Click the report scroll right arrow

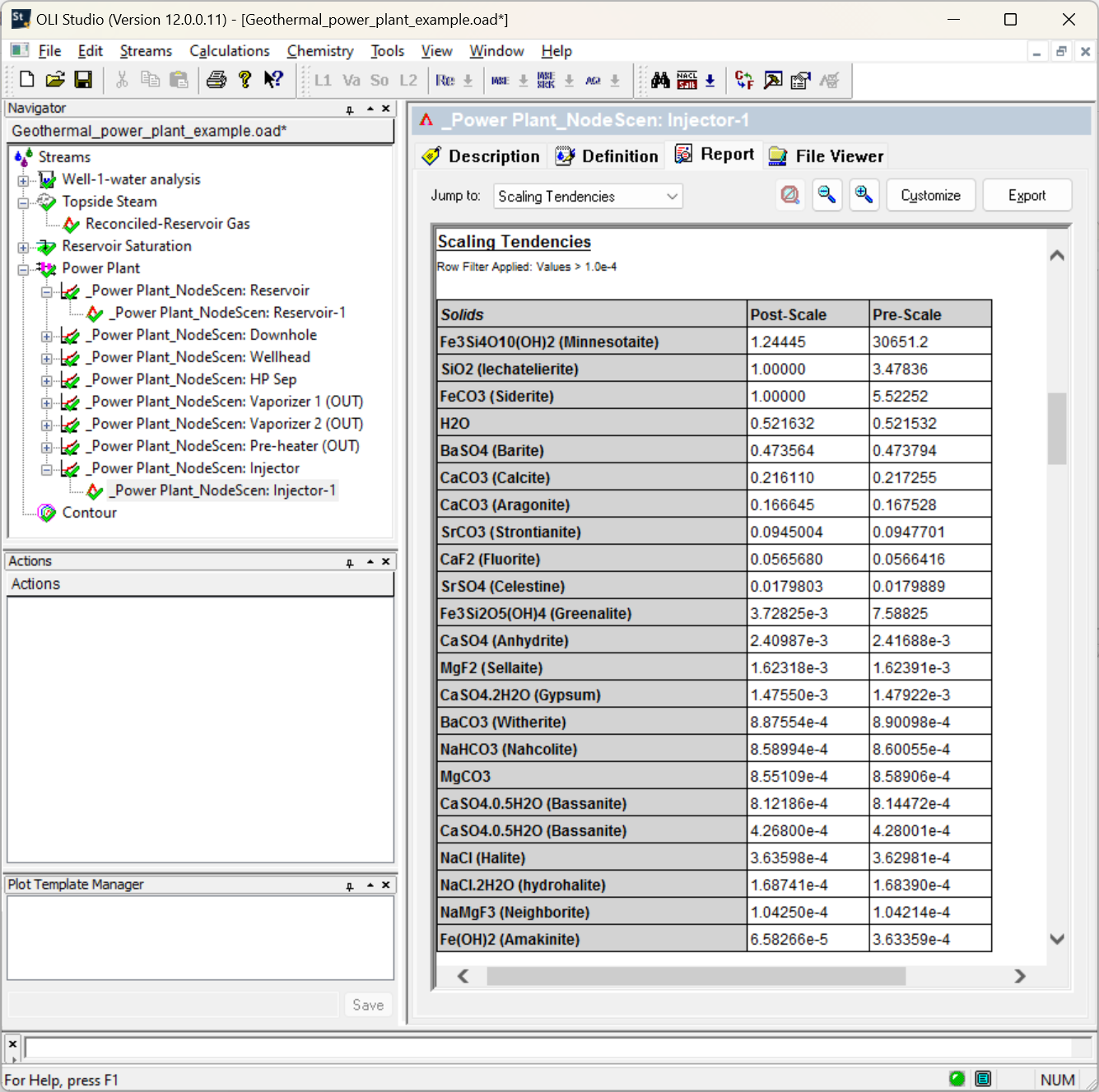tap(1020, 976)
